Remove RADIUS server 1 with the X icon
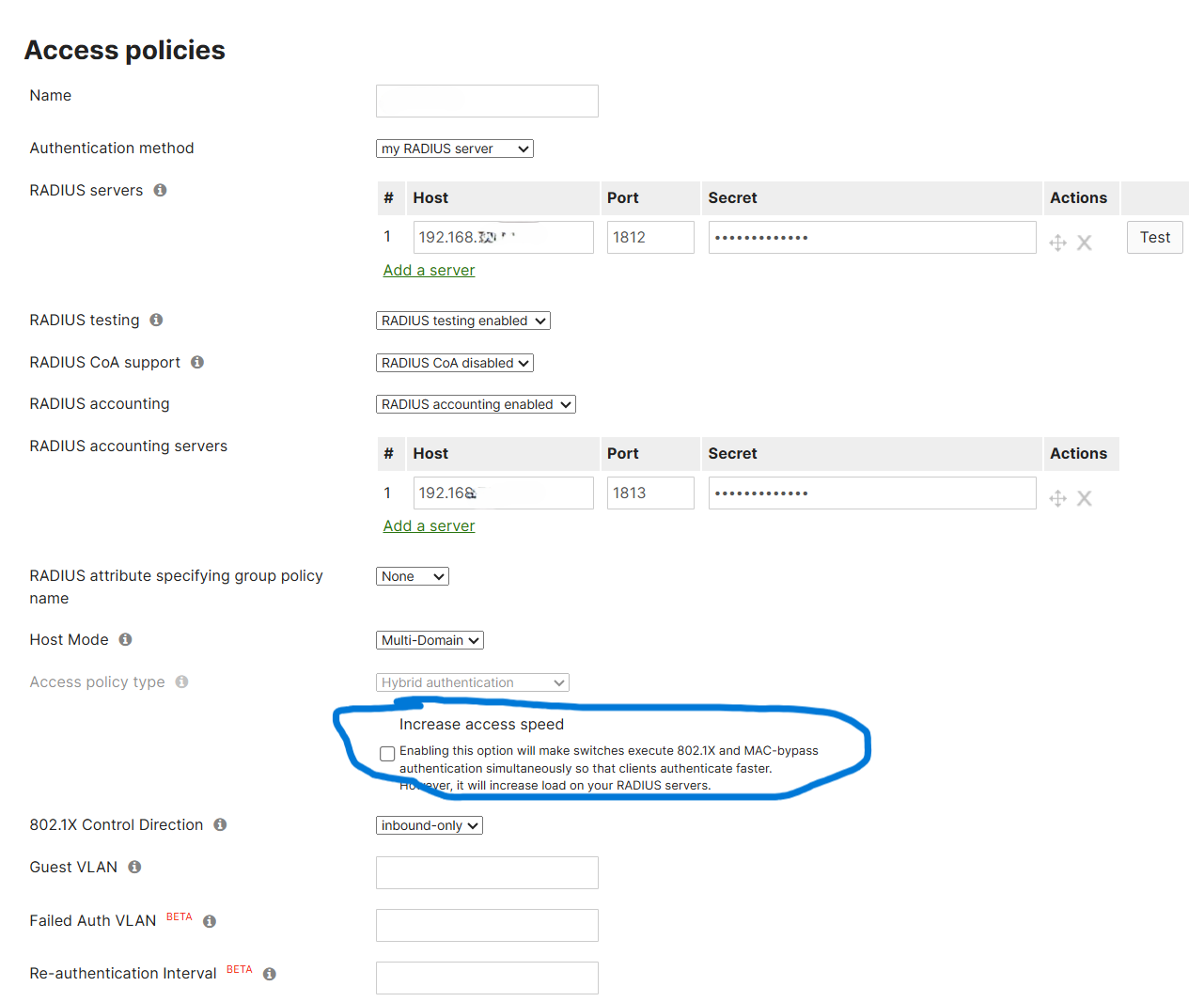 [x=1085, y=243]
